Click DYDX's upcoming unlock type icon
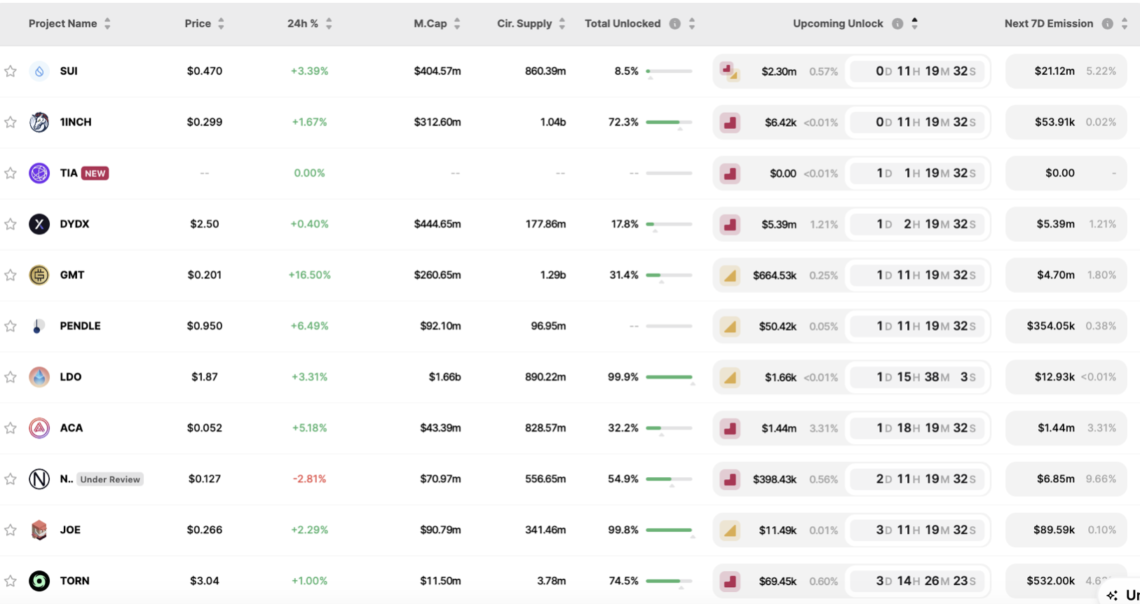This screenshot has width=1140, height=604. [729, 224]
